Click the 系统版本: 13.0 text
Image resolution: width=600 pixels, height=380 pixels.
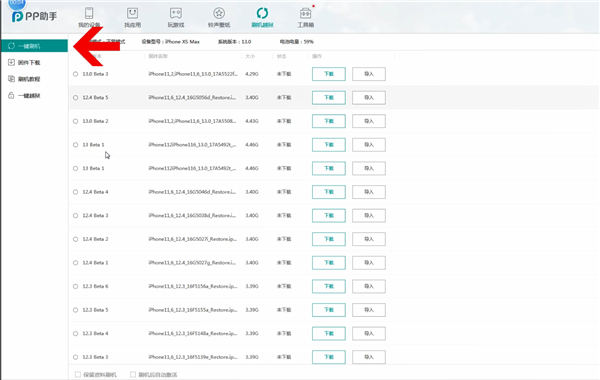235,42
